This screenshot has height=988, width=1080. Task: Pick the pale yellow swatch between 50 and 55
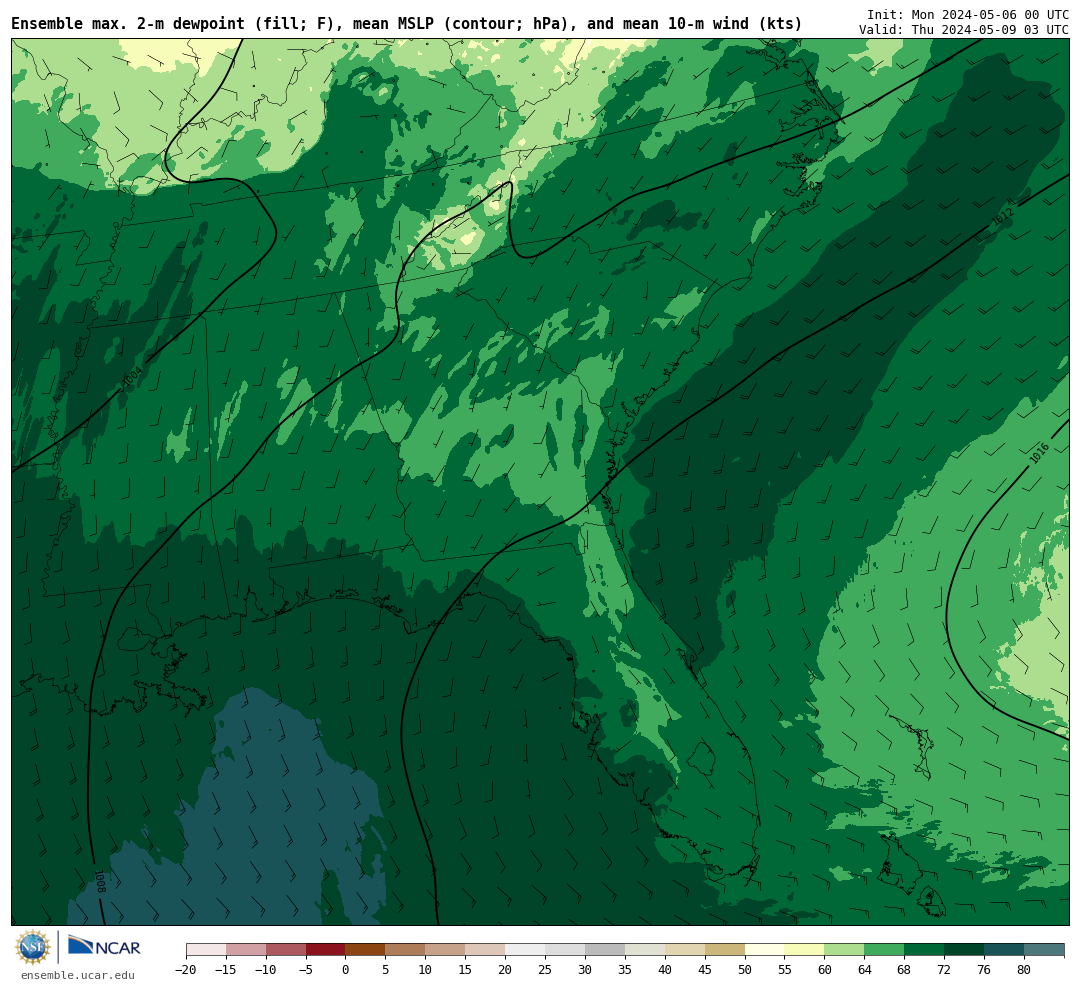(x=765, y=950)
